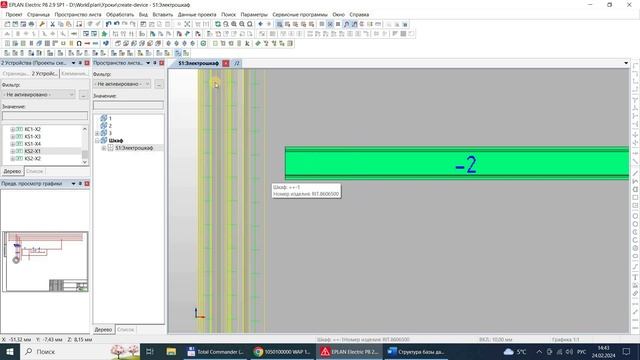
Task: Open Task View on the taskbar
Action: point(150,351)
